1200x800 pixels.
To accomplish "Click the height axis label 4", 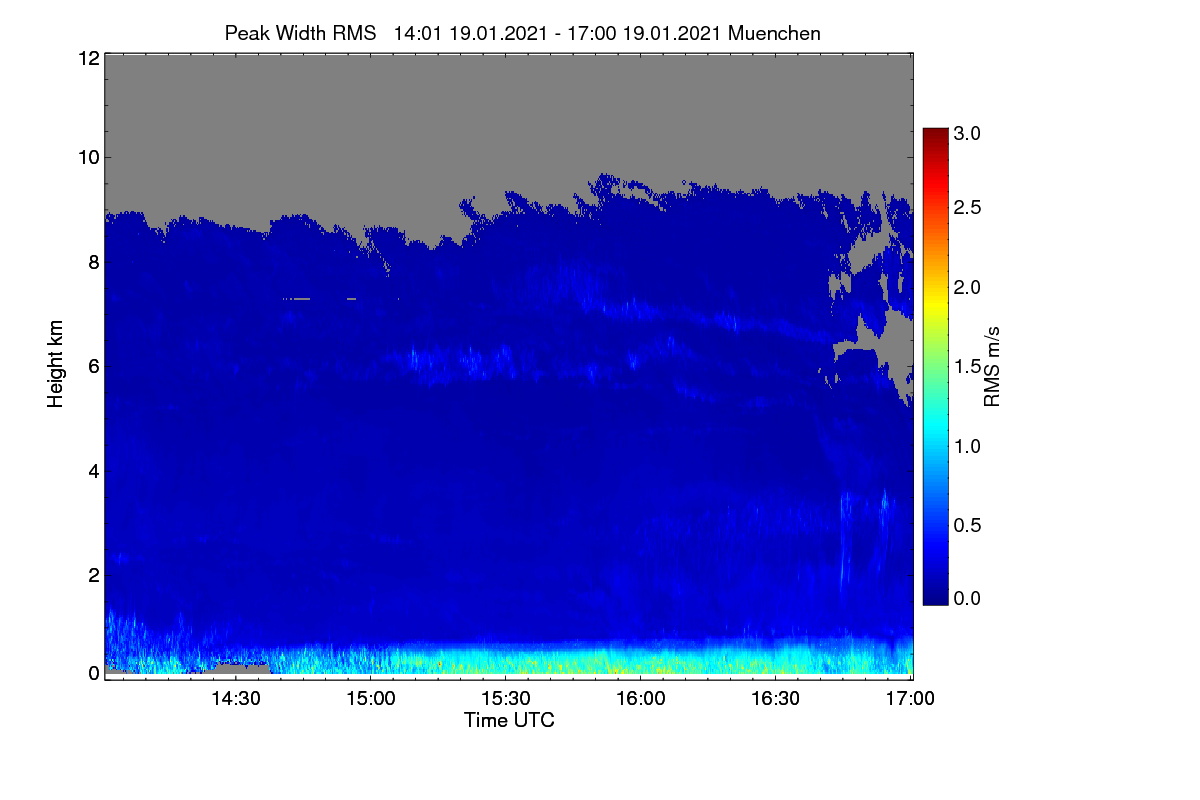I will point(92,470).
